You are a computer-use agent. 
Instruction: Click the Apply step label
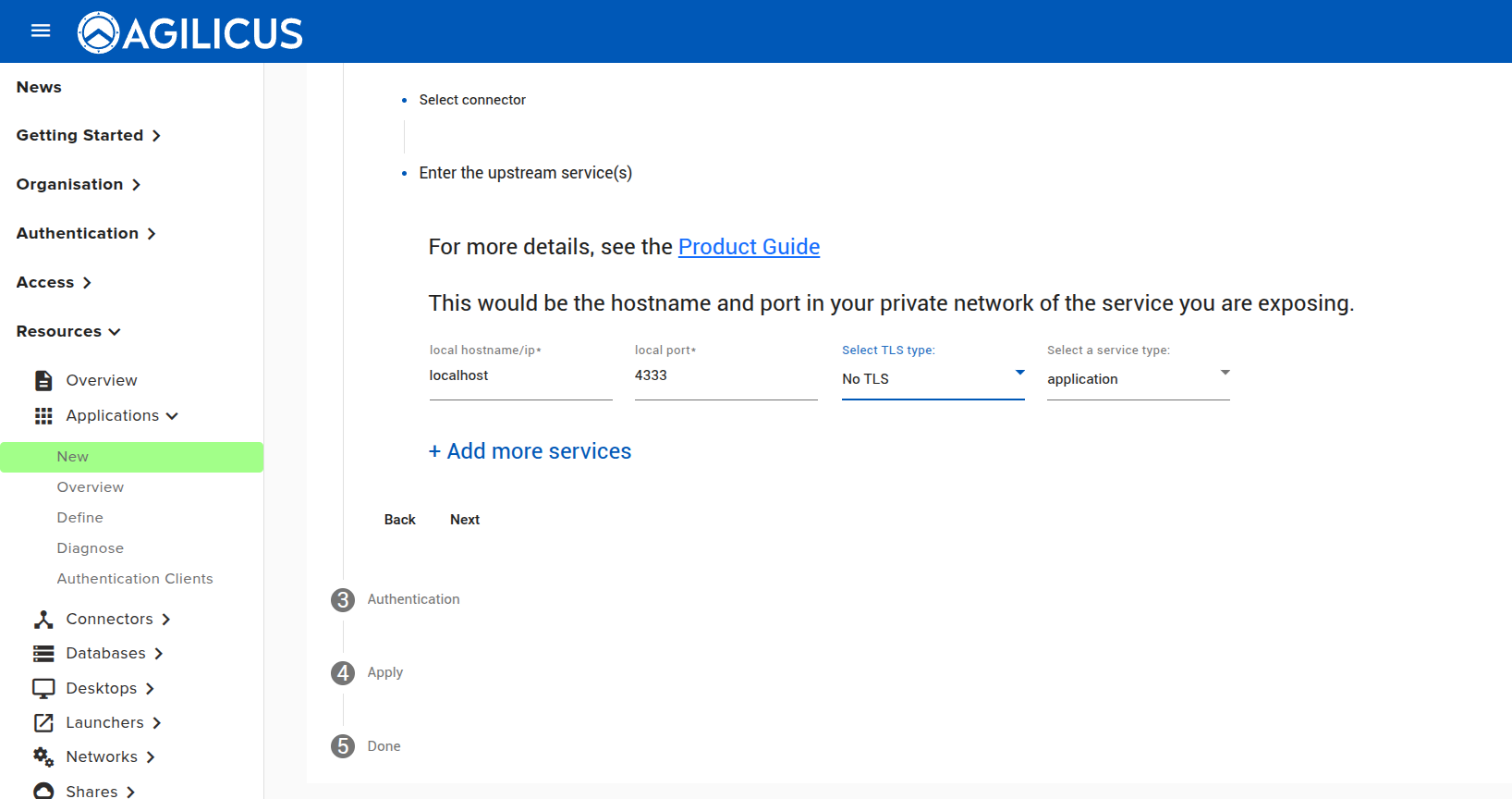coord(385,672)
